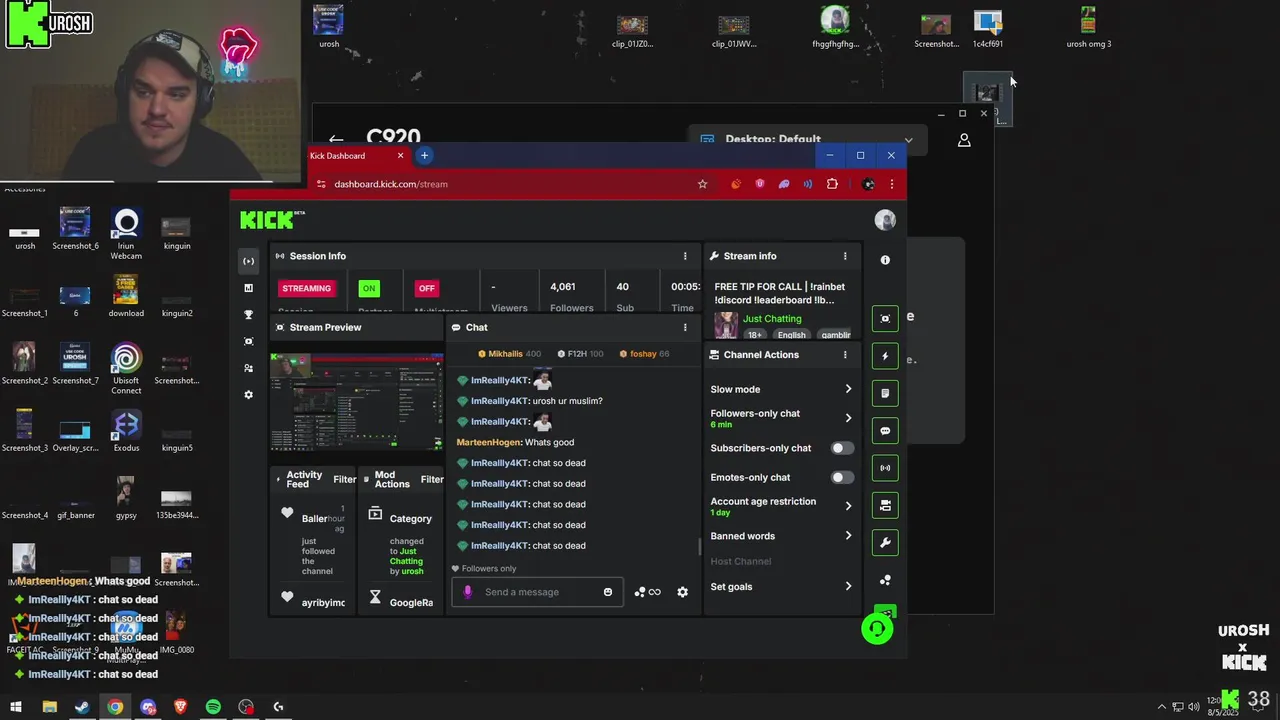Click Mikhailis in chat leaderboard
1280x720 pixels.
(506, 353)
